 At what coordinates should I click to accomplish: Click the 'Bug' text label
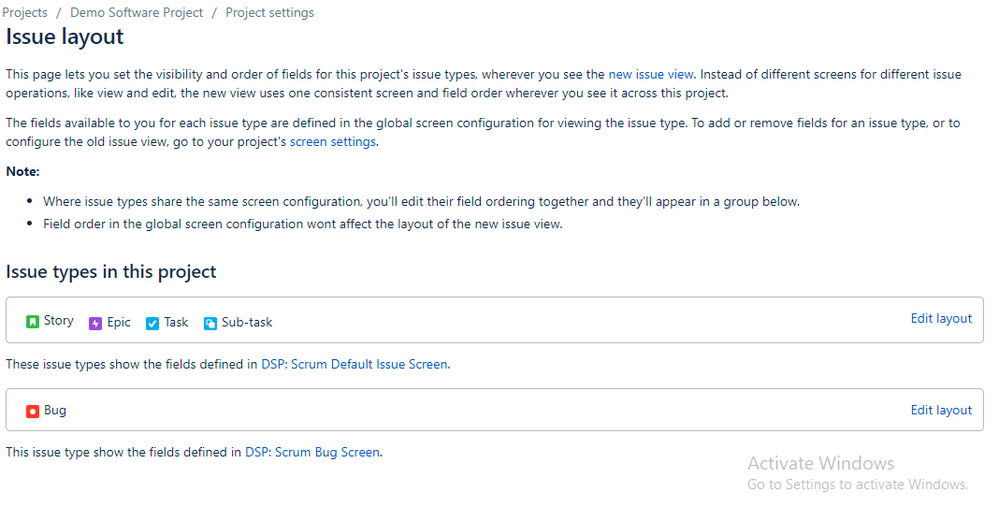pos(55,410)
